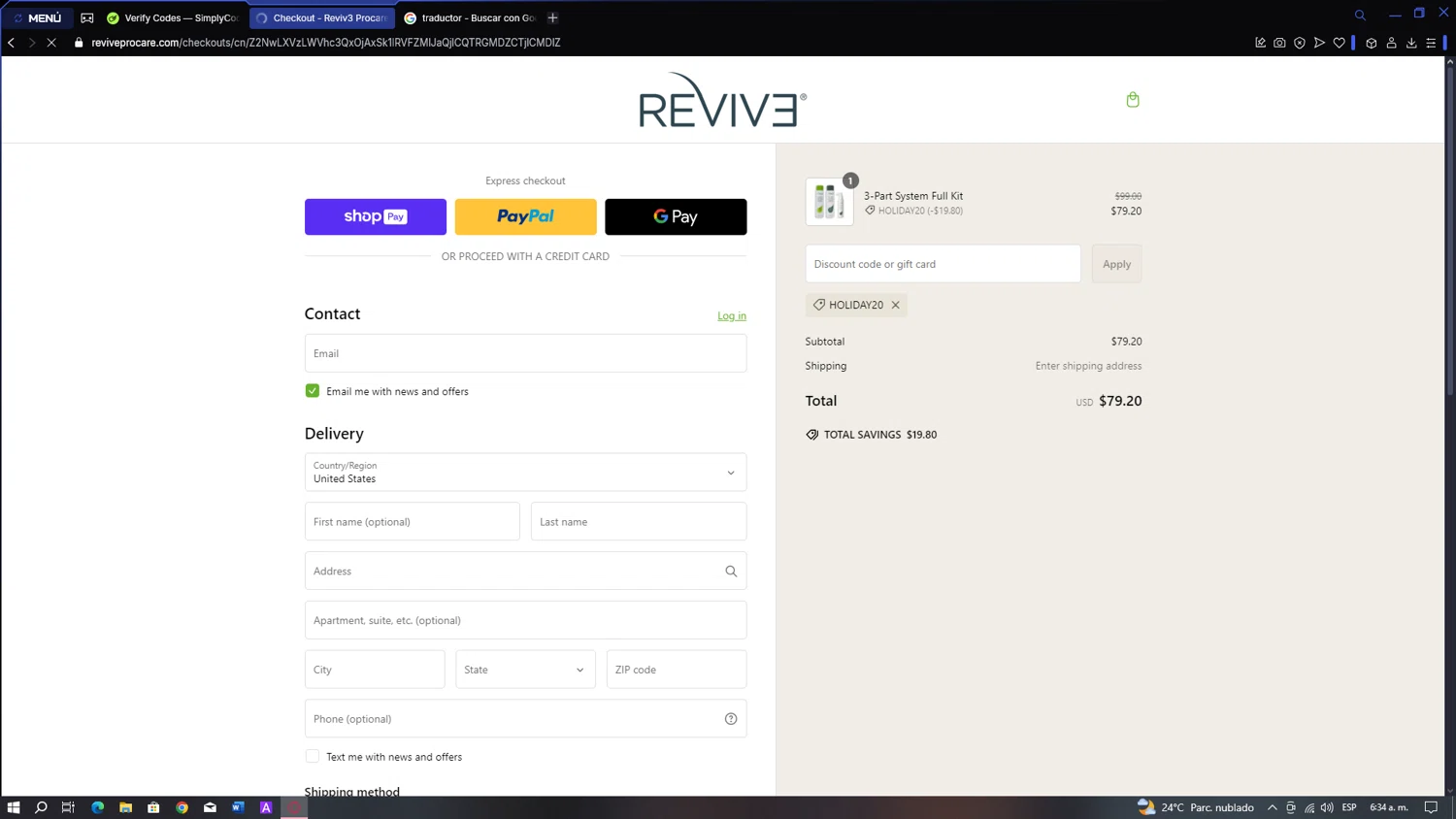The height and width of the screenshot is (819, 1456).
Task: Open the browser profile account icon
Action: (x=1391, y=43)
